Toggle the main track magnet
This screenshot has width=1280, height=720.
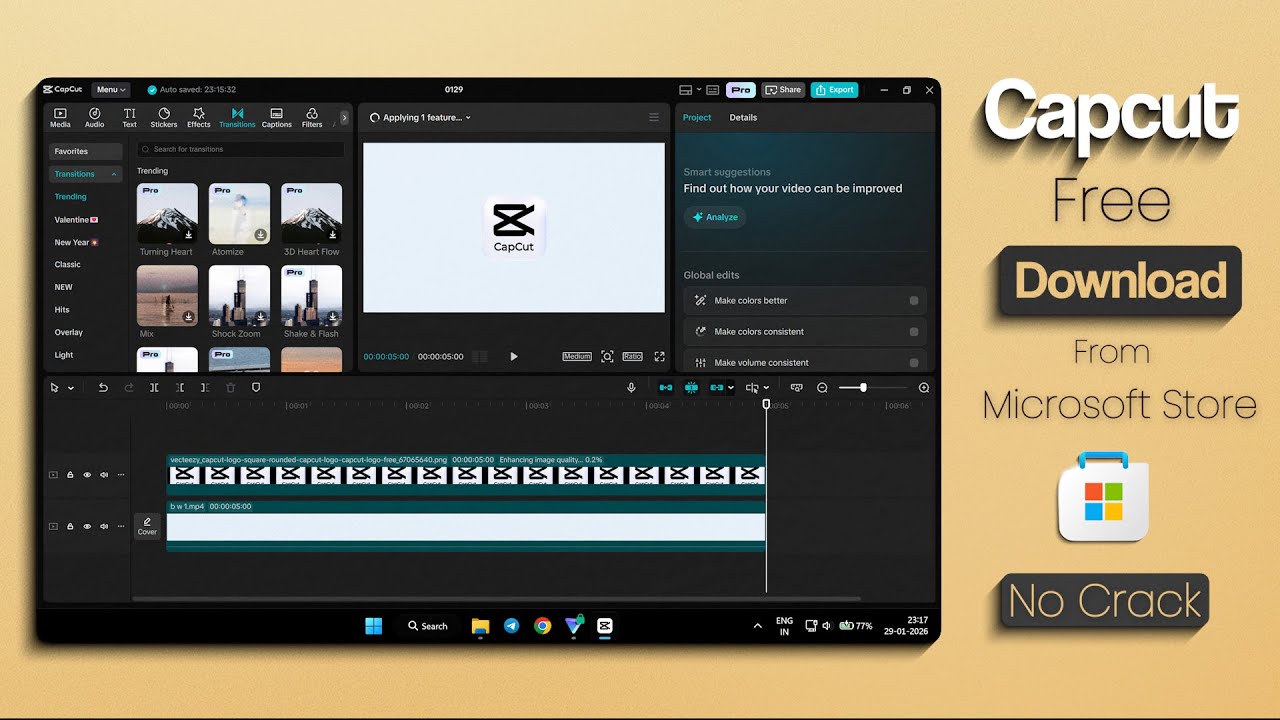point(666,388)
